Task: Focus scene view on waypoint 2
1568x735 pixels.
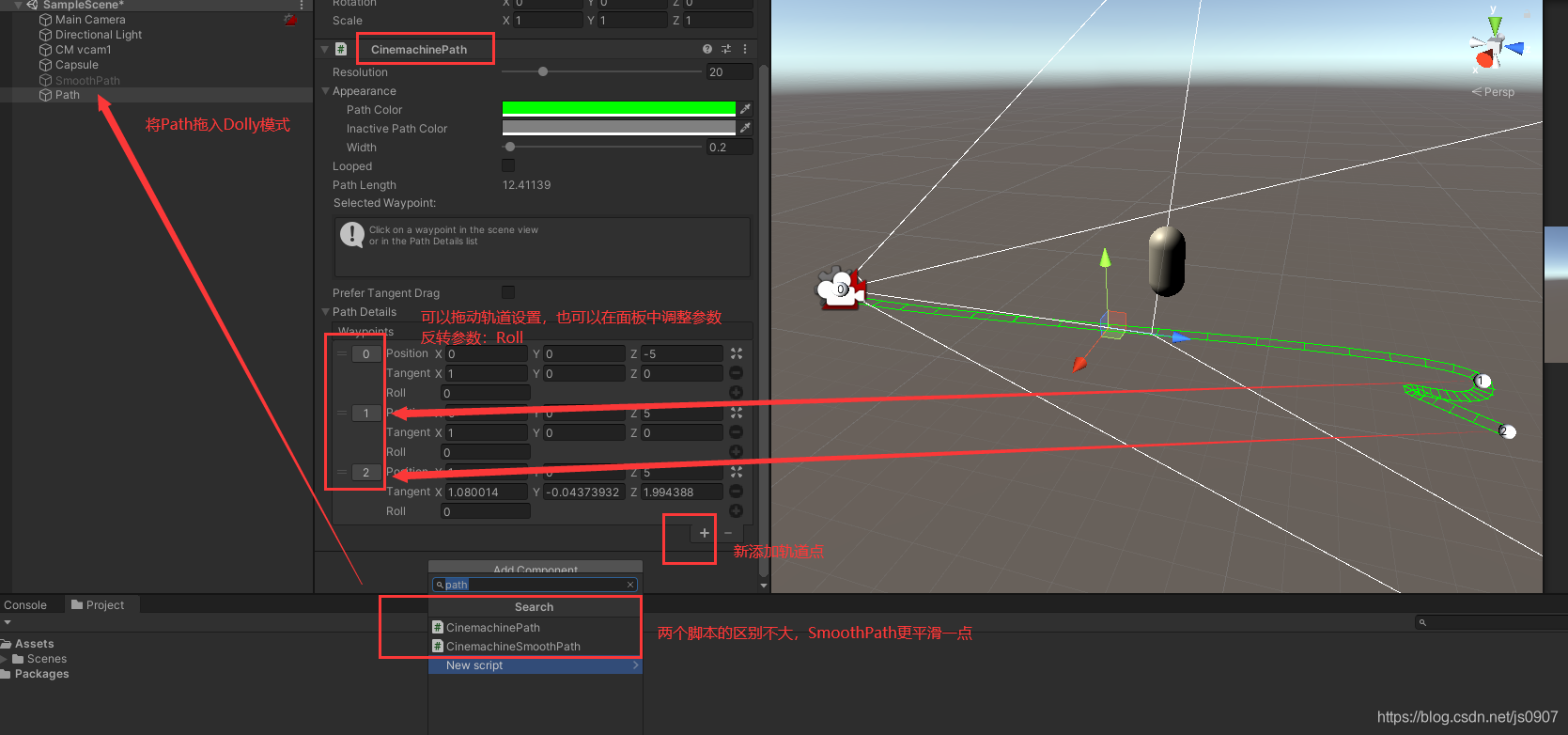Action: pyautogui.click(x=737, y=472)
